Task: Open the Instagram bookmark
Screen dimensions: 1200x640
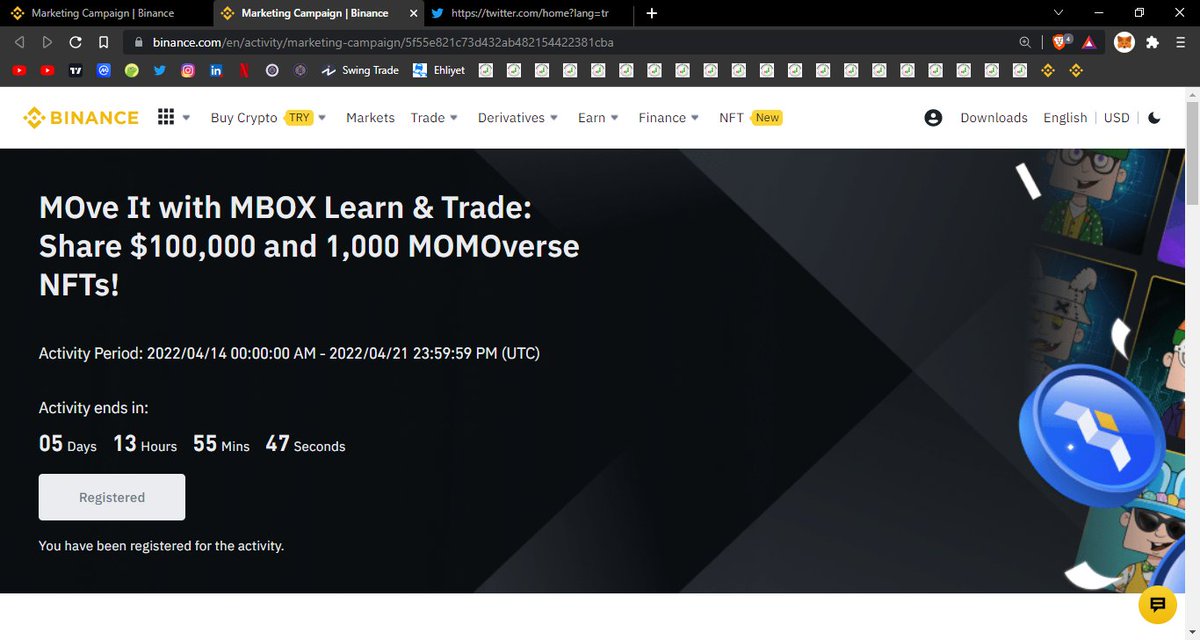Action: coord(187,70)
